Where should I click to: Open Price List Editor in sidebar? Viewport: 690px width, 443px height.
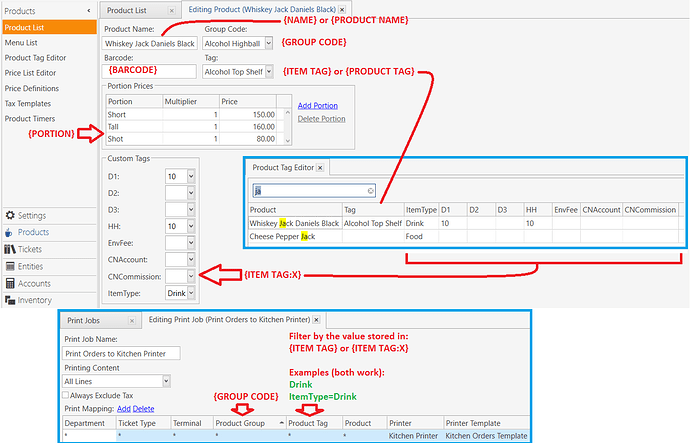[x=30, y=73]
